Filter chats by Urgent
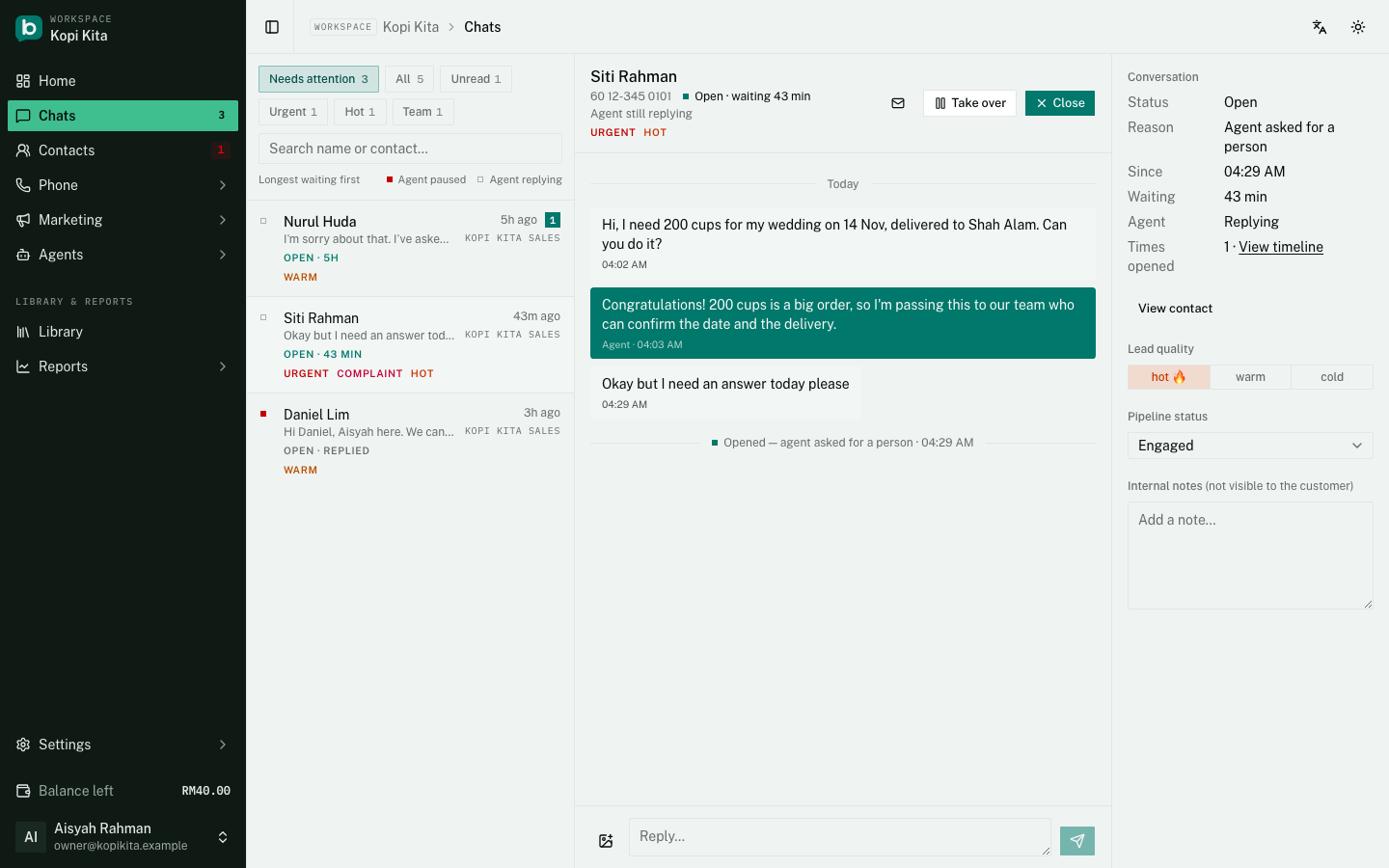Image resolution: width=1389 pixels, height=868 pixels. tap(293, 112)
